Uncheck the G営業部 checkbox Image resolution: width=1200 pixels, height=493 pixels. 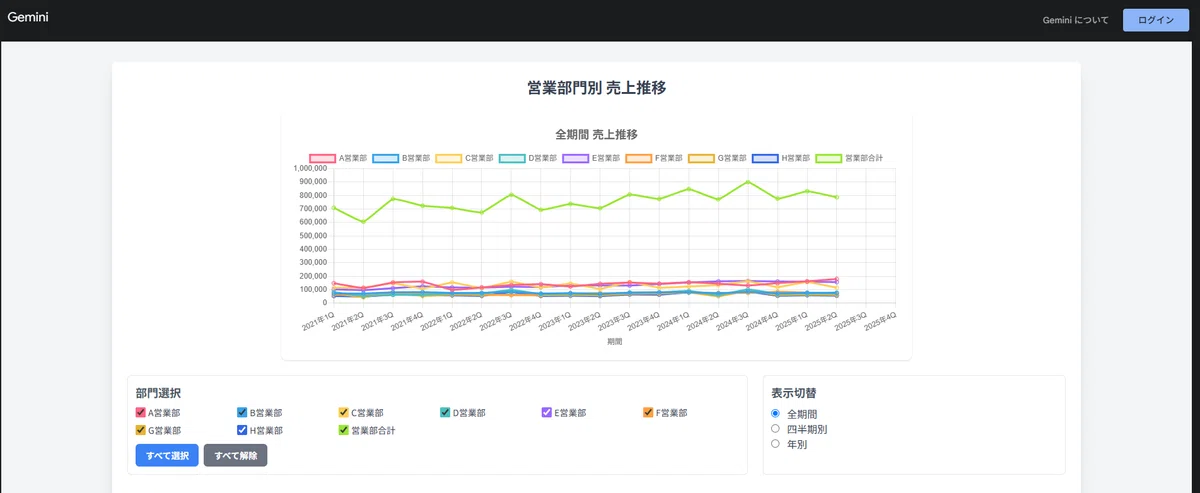(x=141, y=430)
